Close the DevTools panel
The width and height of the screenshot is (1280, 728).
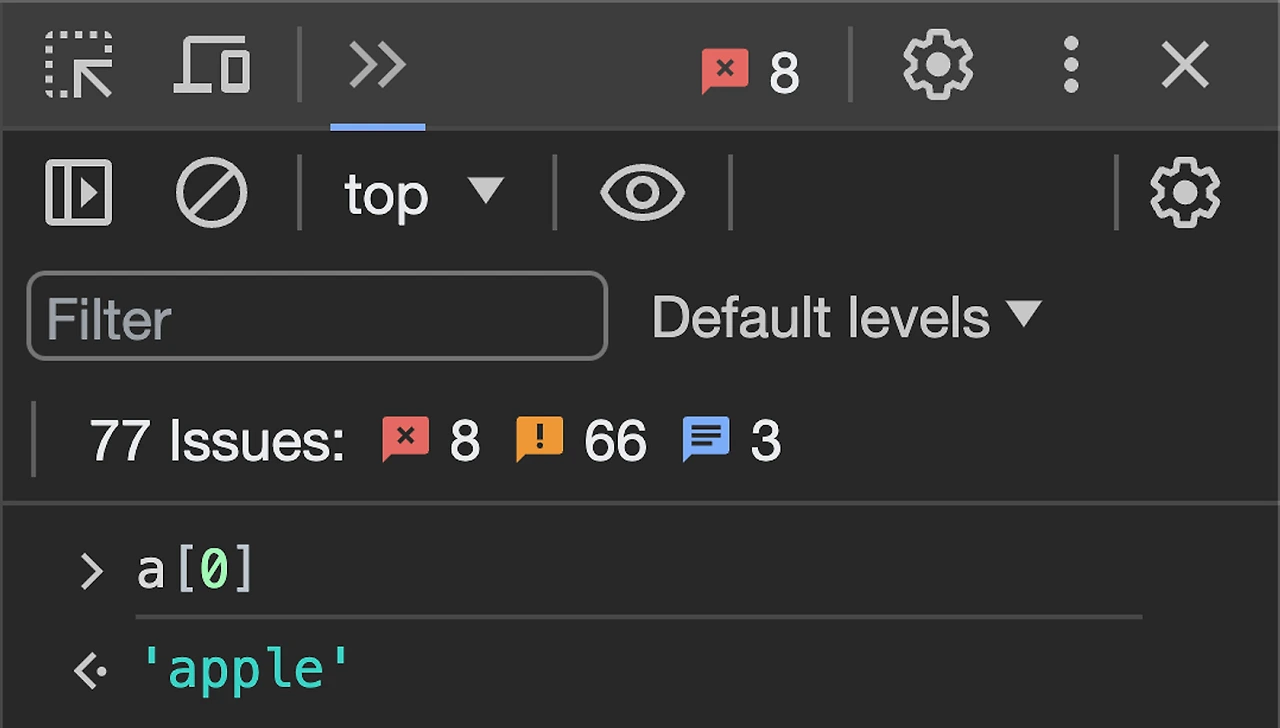point(1186,66)
